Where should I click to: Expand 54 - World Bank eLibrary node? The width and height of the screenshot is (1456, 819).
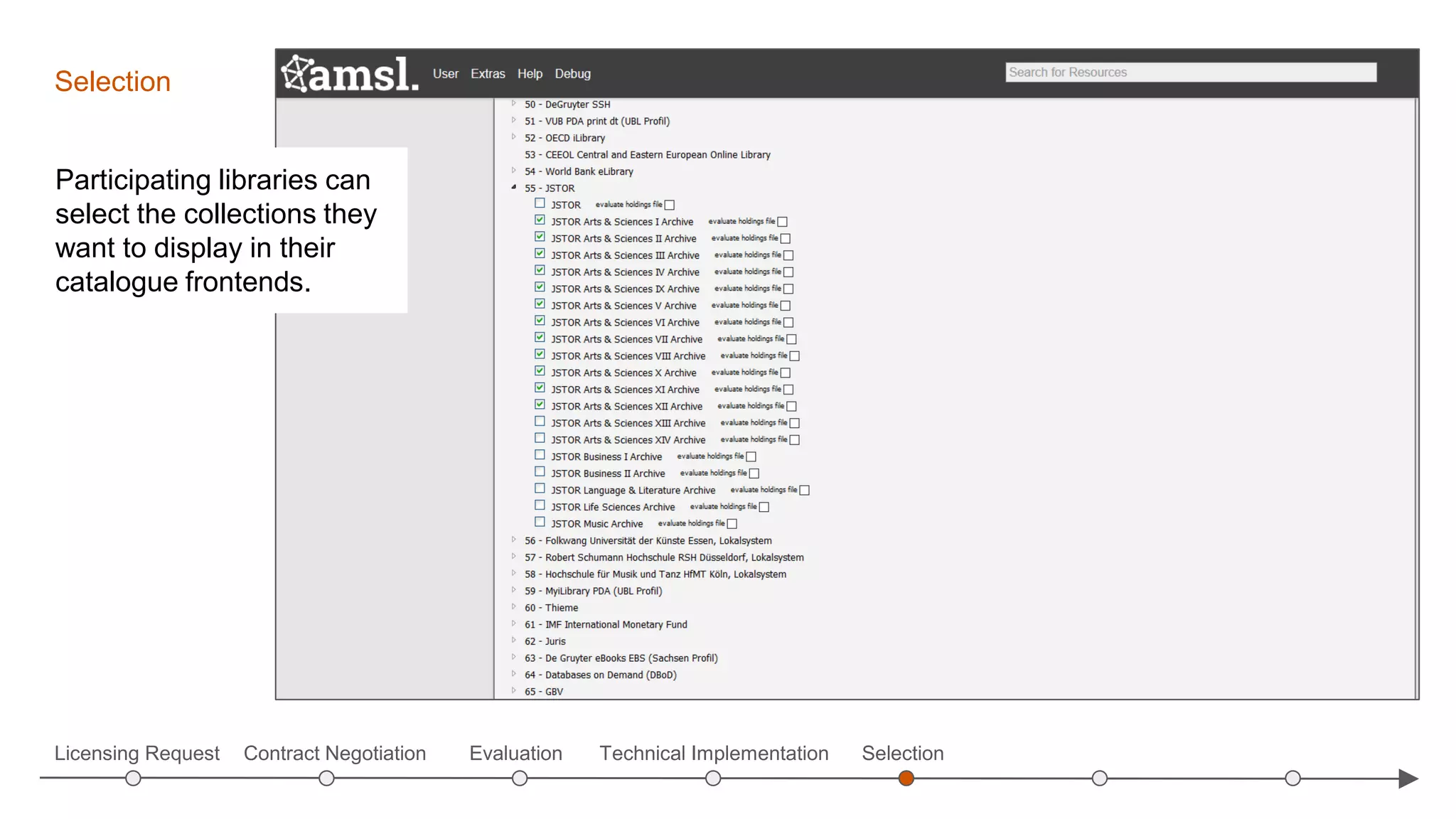tap(513, 171)
